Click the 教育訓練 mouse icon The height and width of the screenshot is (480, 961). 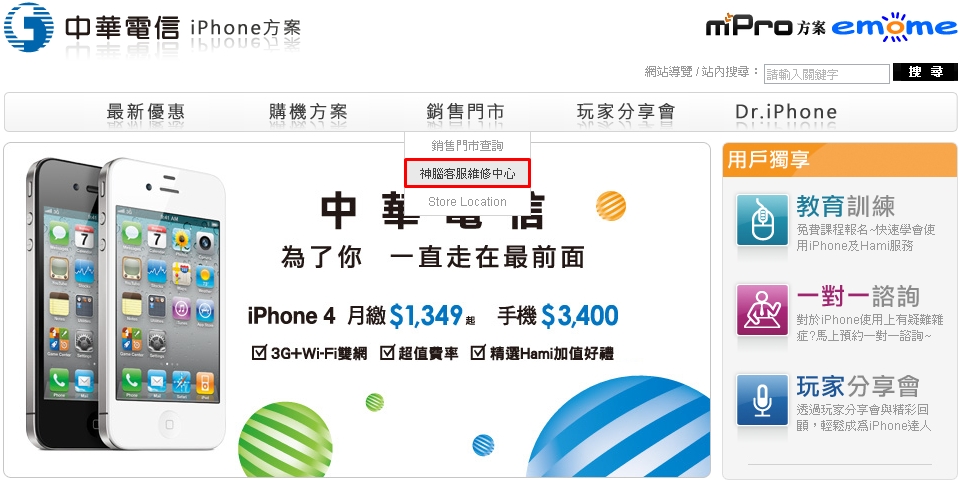(x=762, y=219)
